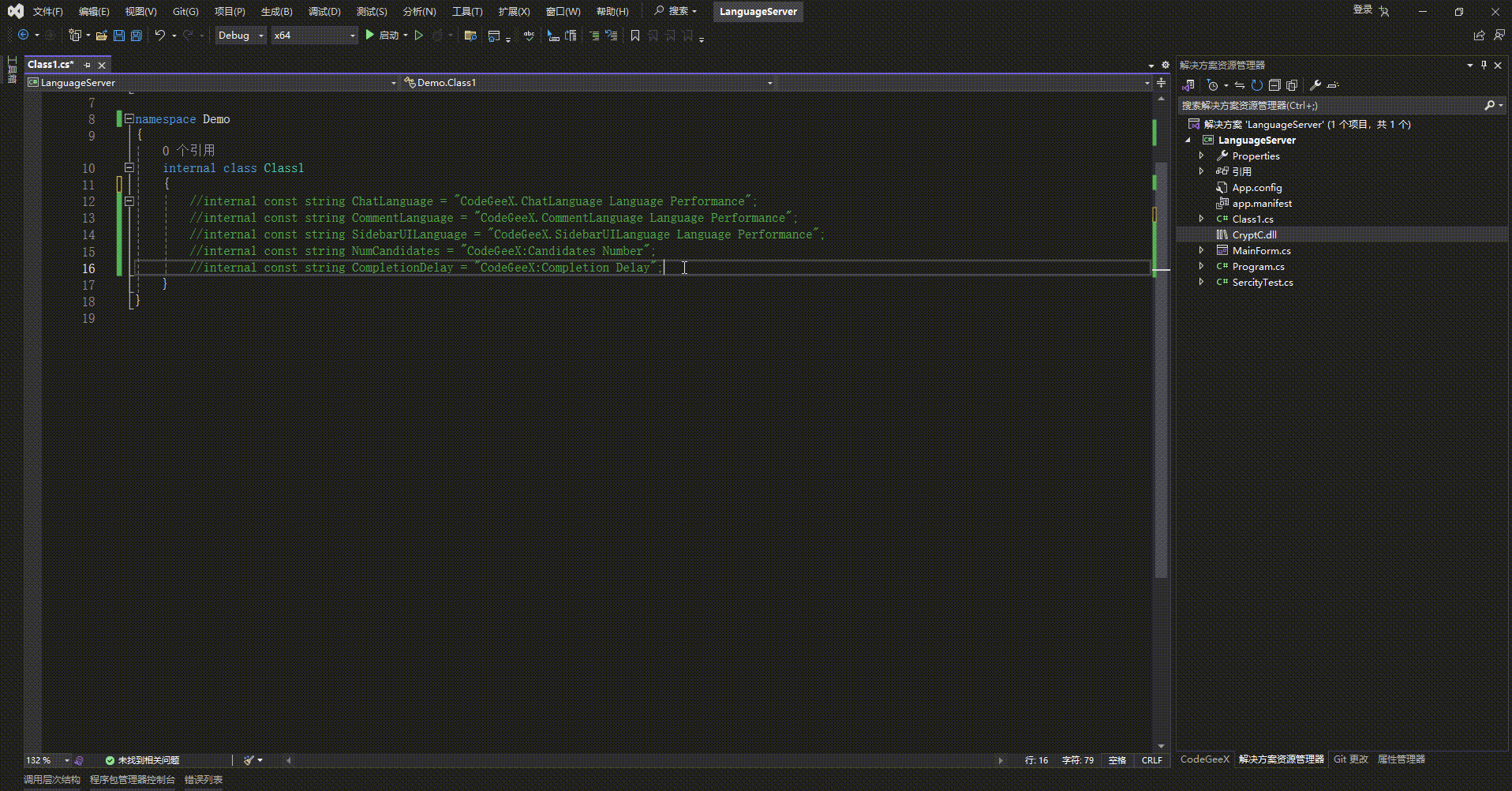Click the uncomment selected lines icon
Viewport: 1512px width, 791px height.
[612, 35]
